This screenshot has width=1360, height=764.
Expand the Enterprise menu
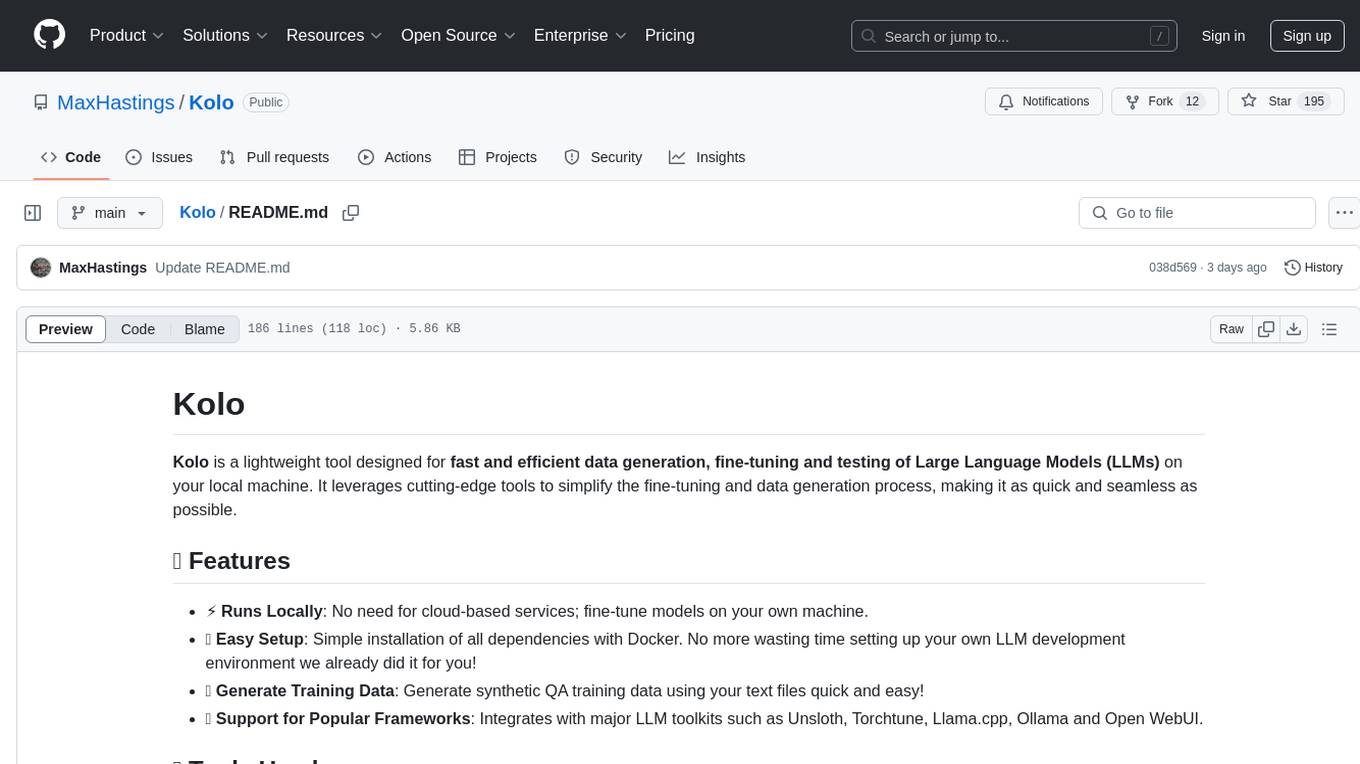pos(580,35)
